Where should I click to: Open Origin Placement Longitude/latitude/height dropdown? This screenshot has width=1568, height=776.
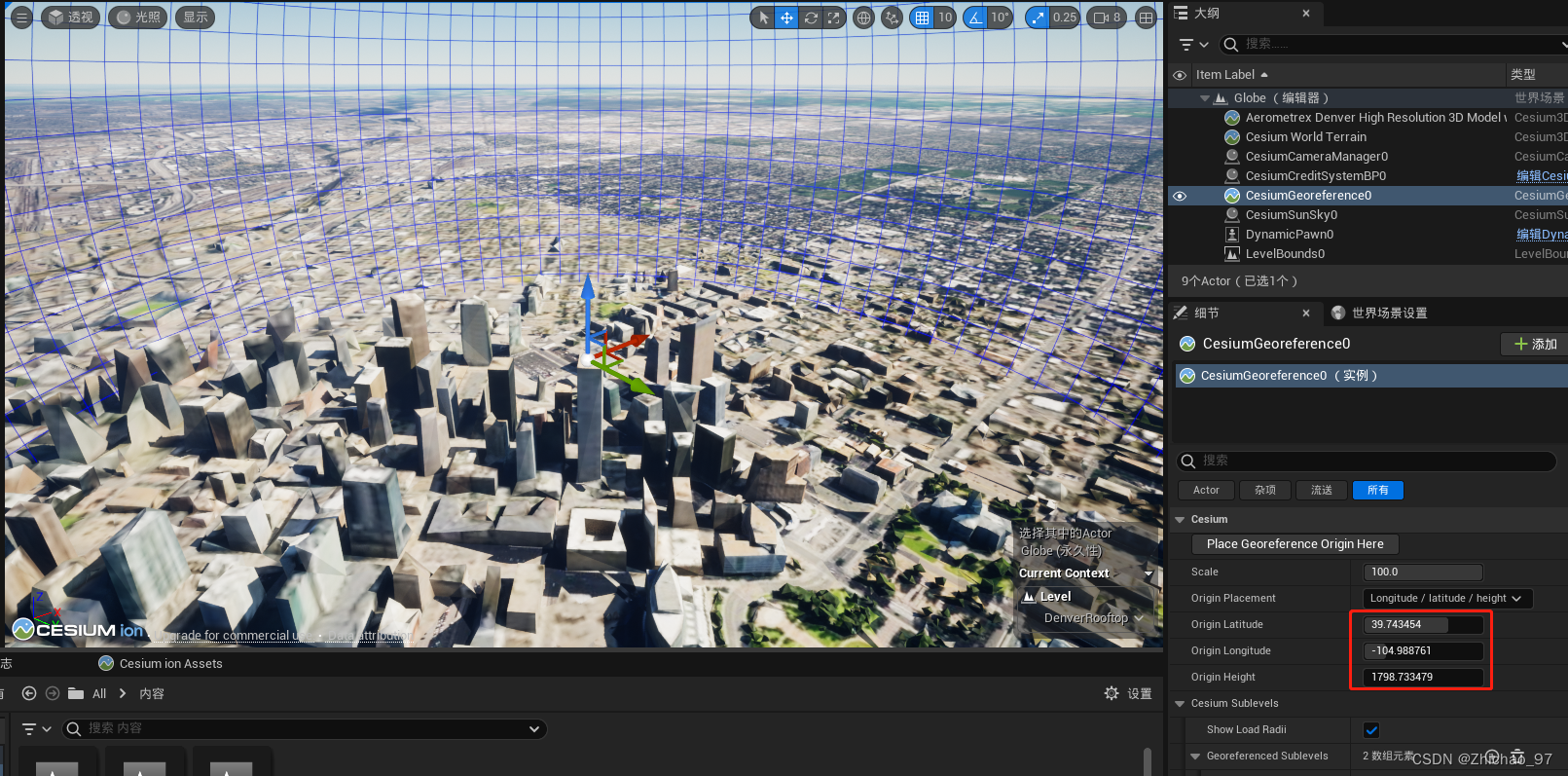(x=1447, y=599)
